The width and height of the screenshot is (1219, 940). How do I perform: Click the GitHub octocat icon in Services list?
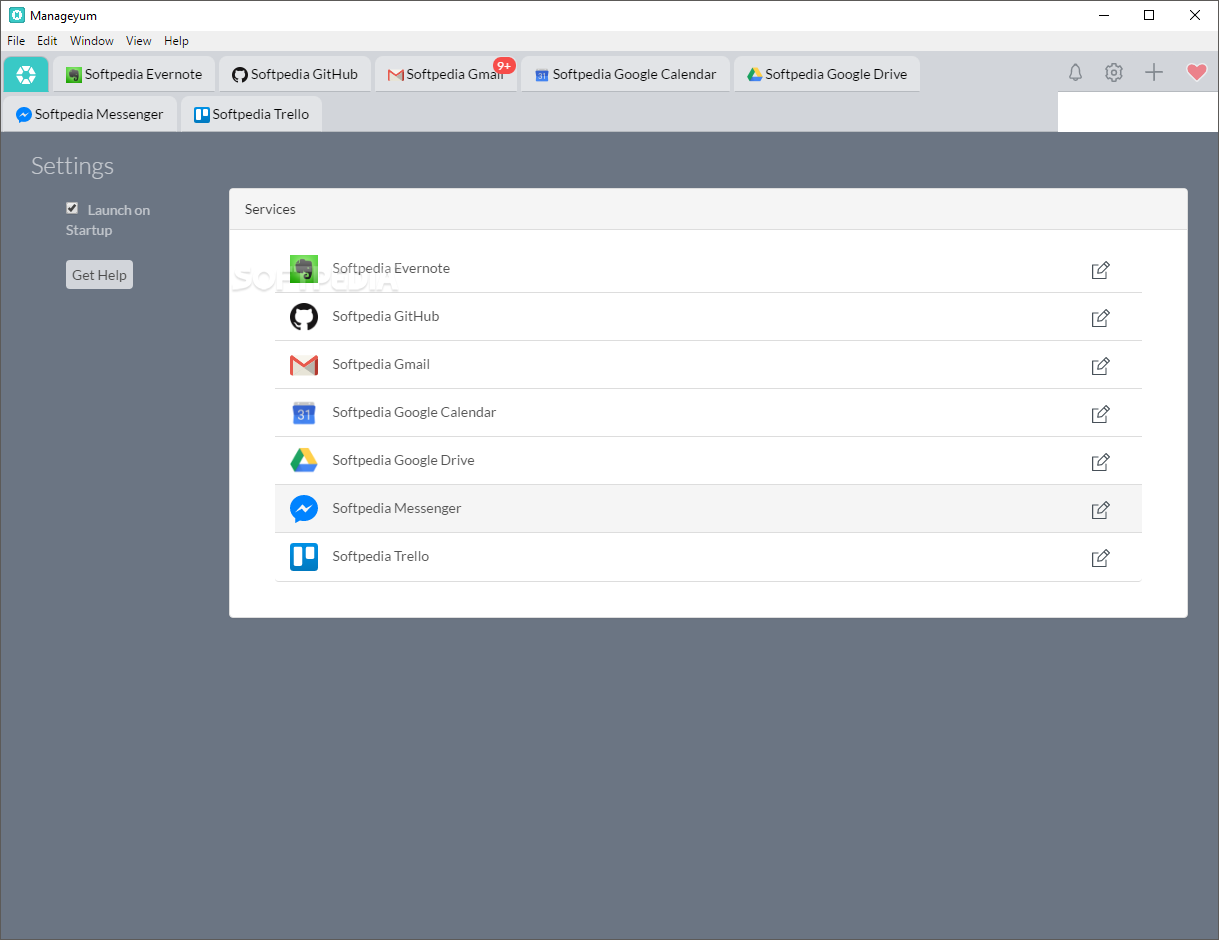coord(304,317)
